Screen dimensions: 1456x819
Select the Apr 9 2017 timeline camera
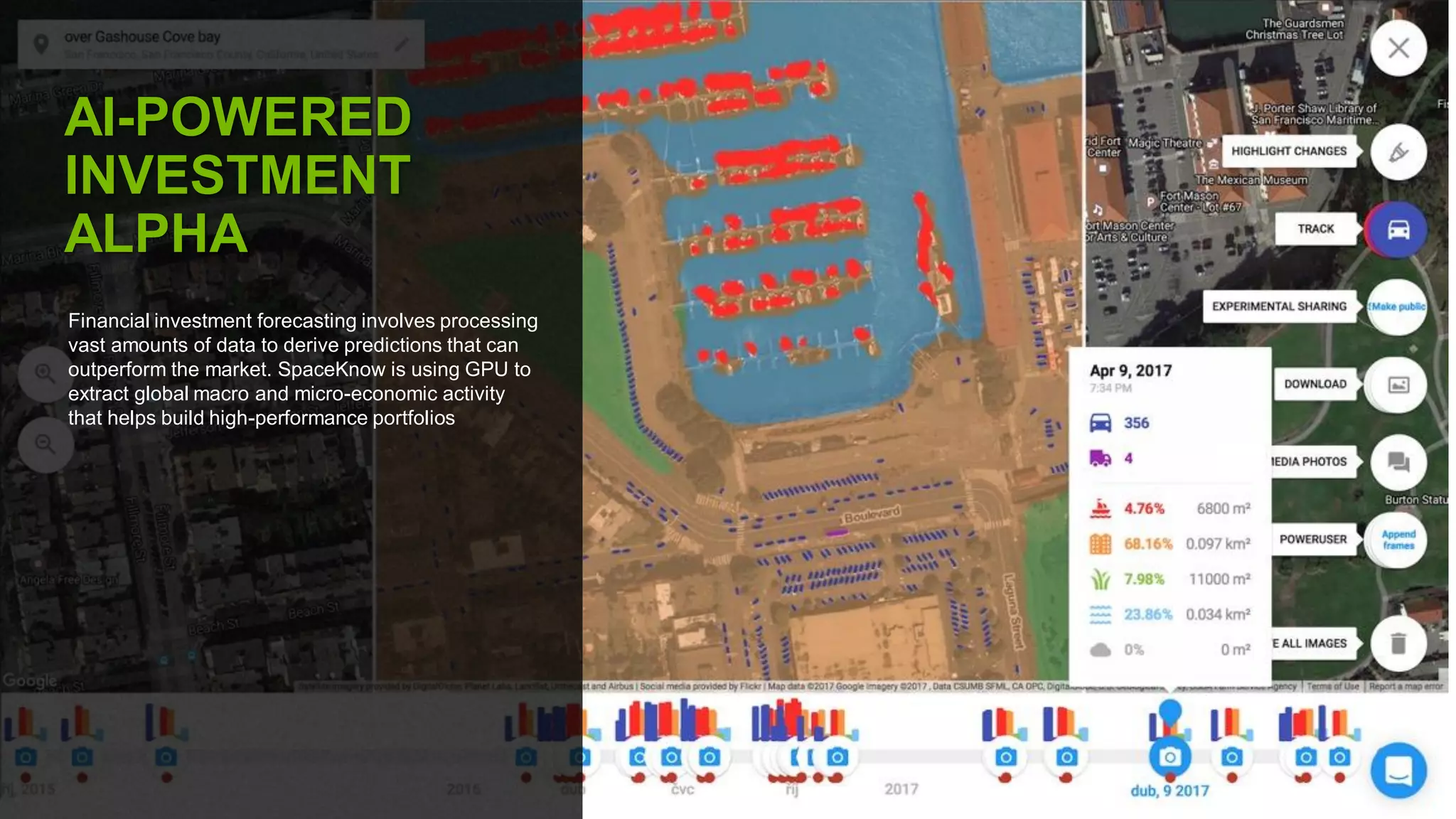click(x=1169, y=757)
